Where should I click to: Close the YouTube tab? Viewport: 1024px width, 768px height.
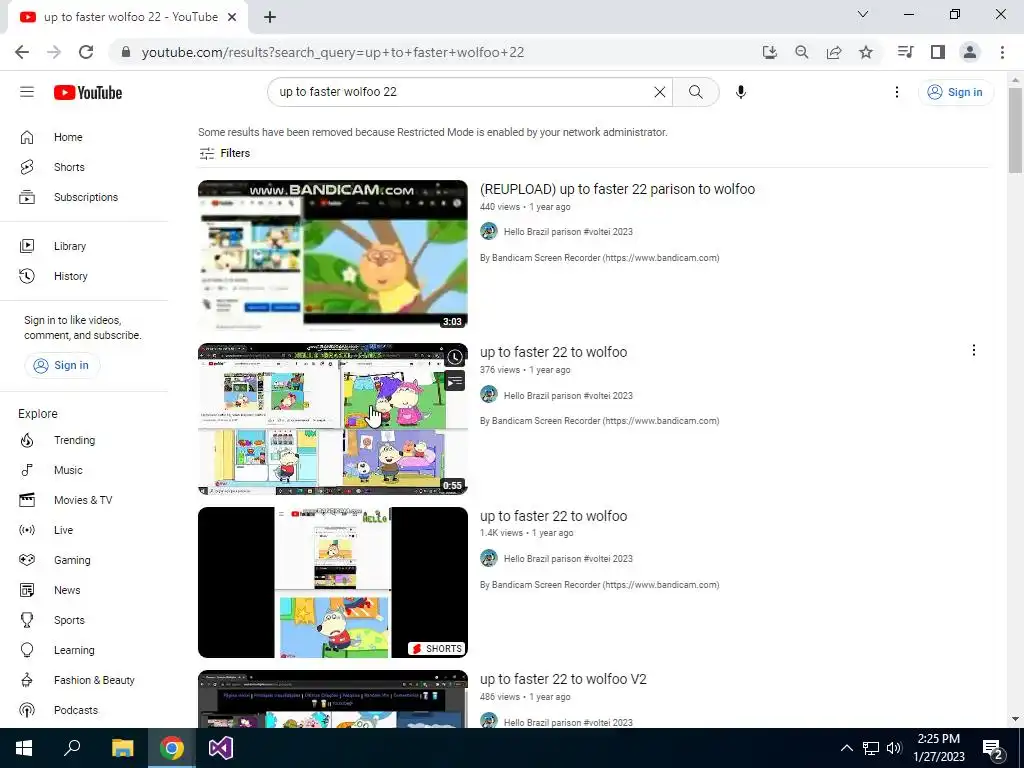coord(232,17)
